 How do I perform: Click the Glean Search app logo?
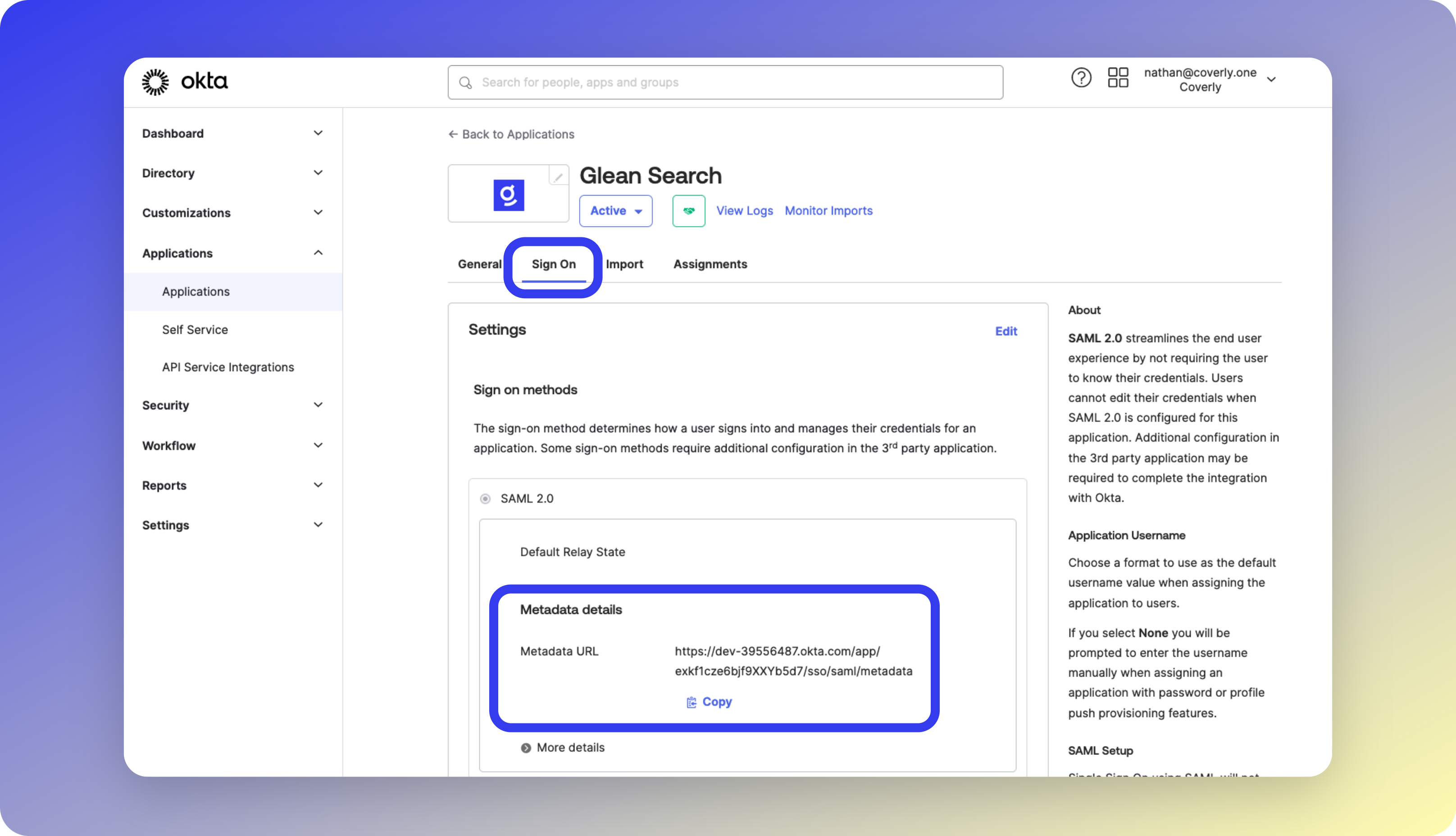(x=508, y=195)
